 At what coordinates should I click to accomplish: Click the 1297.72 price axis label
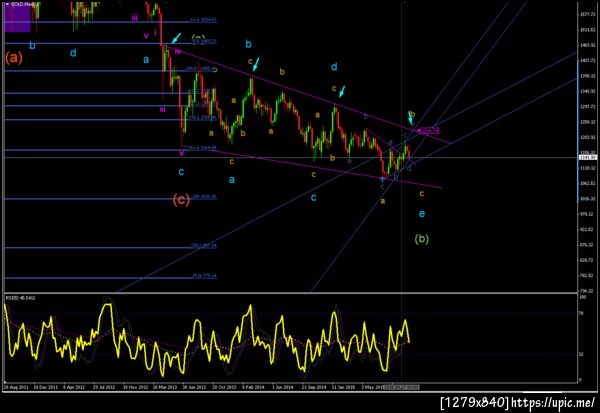click(x=587, y=106)
